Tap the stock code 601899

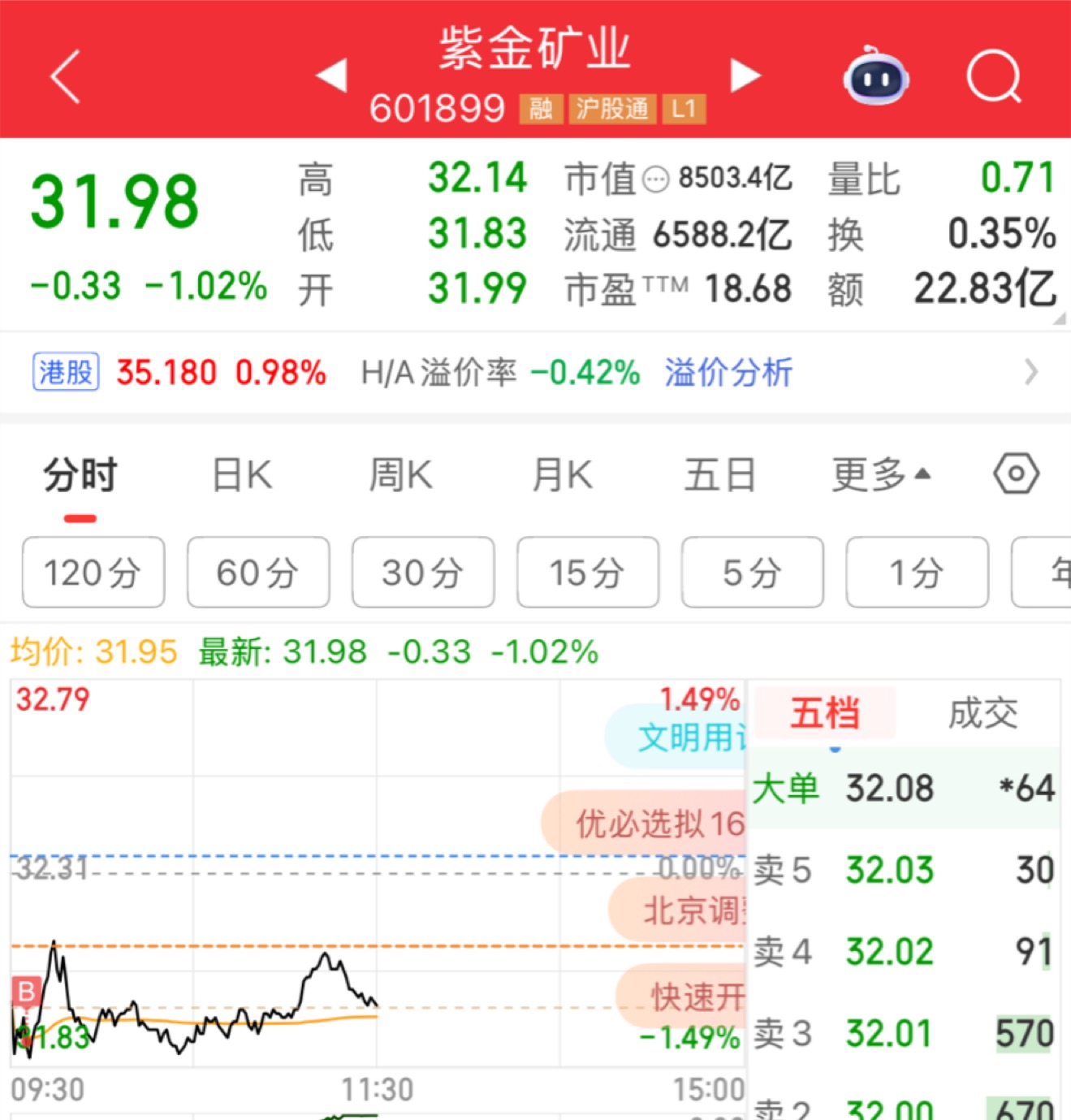(x=438, y=108)
